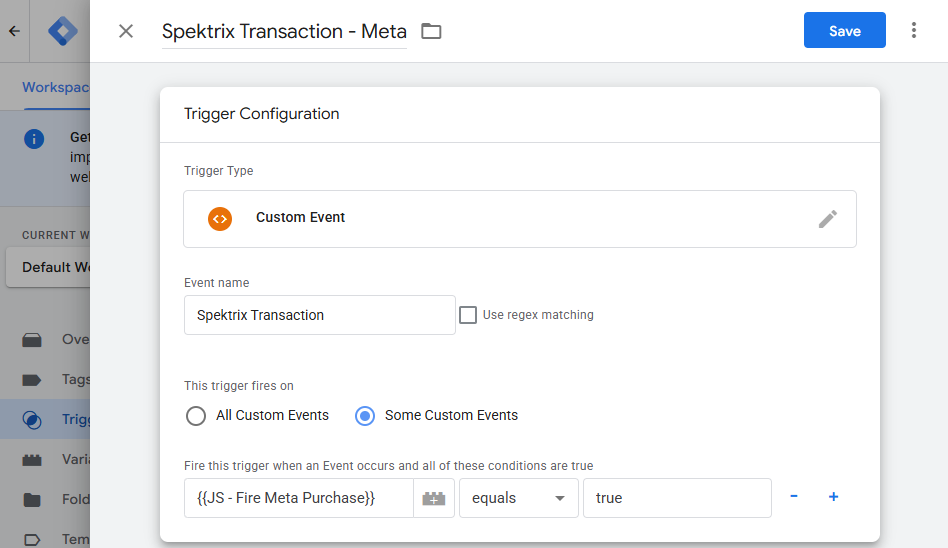Open the equals operator dropdown

(x=518, y=498)
